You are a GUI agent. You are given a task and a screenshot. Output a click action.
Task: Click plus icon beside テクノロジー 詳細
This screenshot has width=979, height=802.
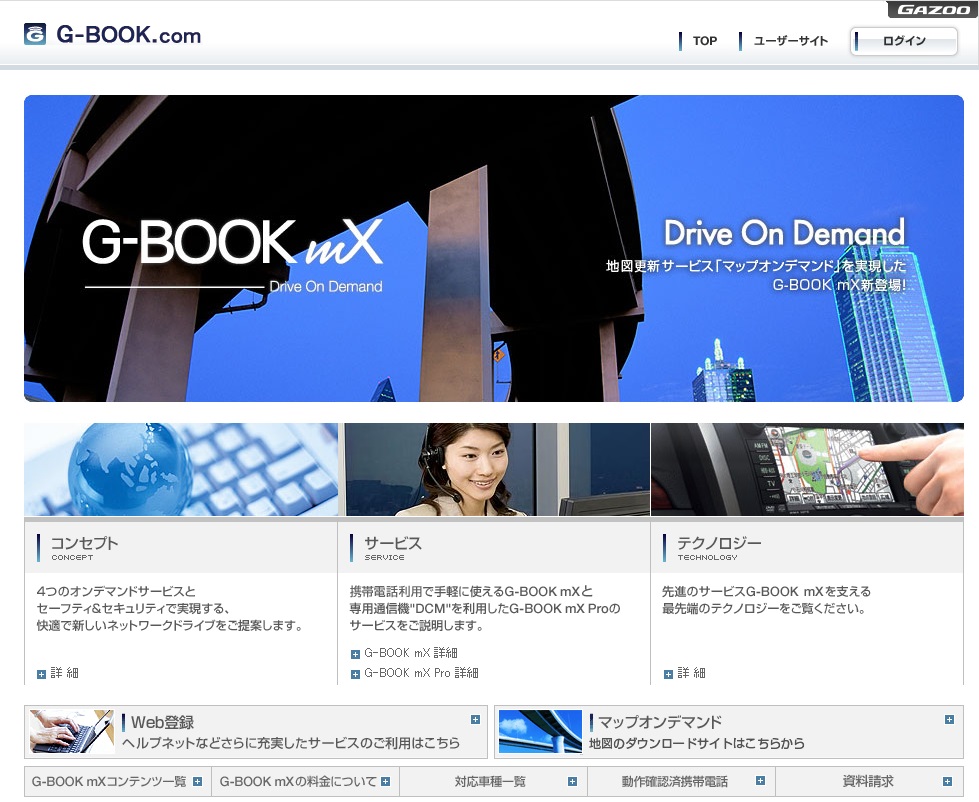668,674
